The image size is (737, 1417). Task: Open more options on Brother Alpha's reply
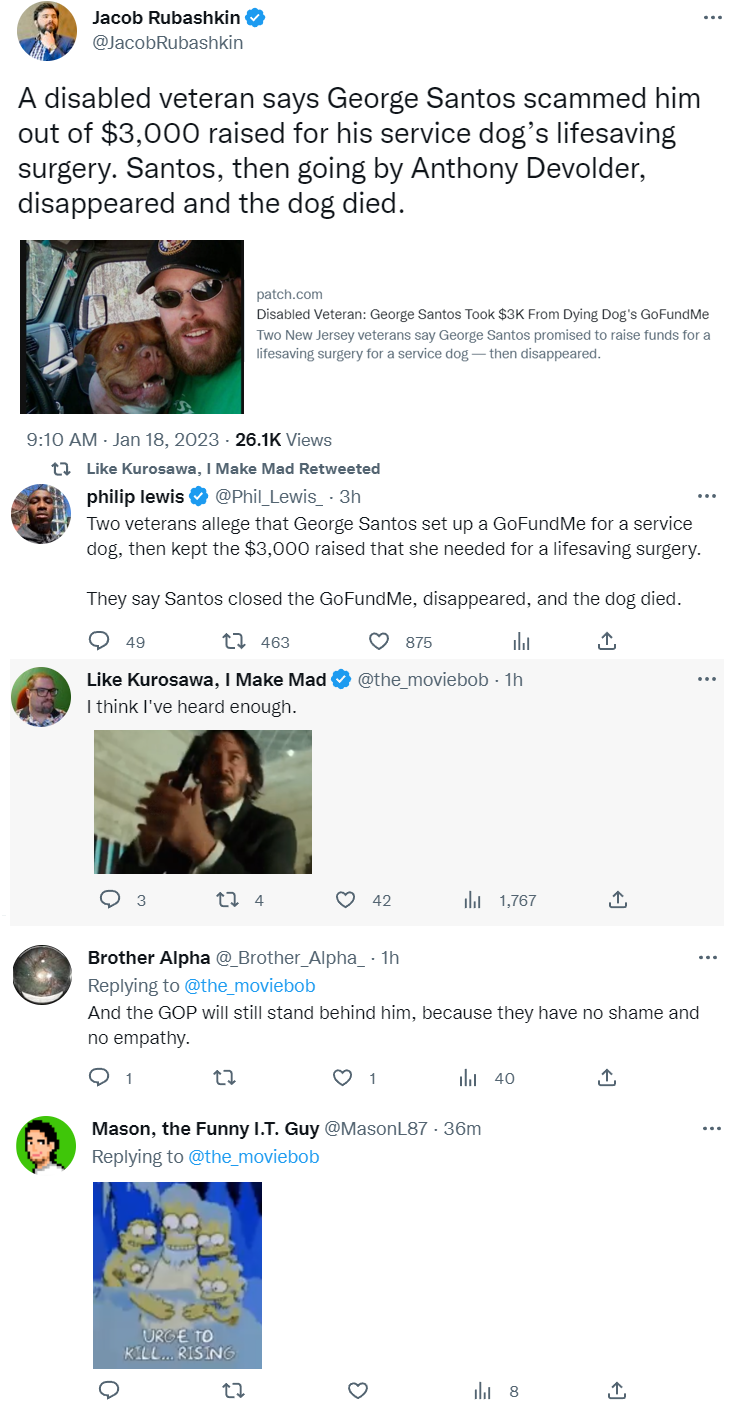coord(707,957)
